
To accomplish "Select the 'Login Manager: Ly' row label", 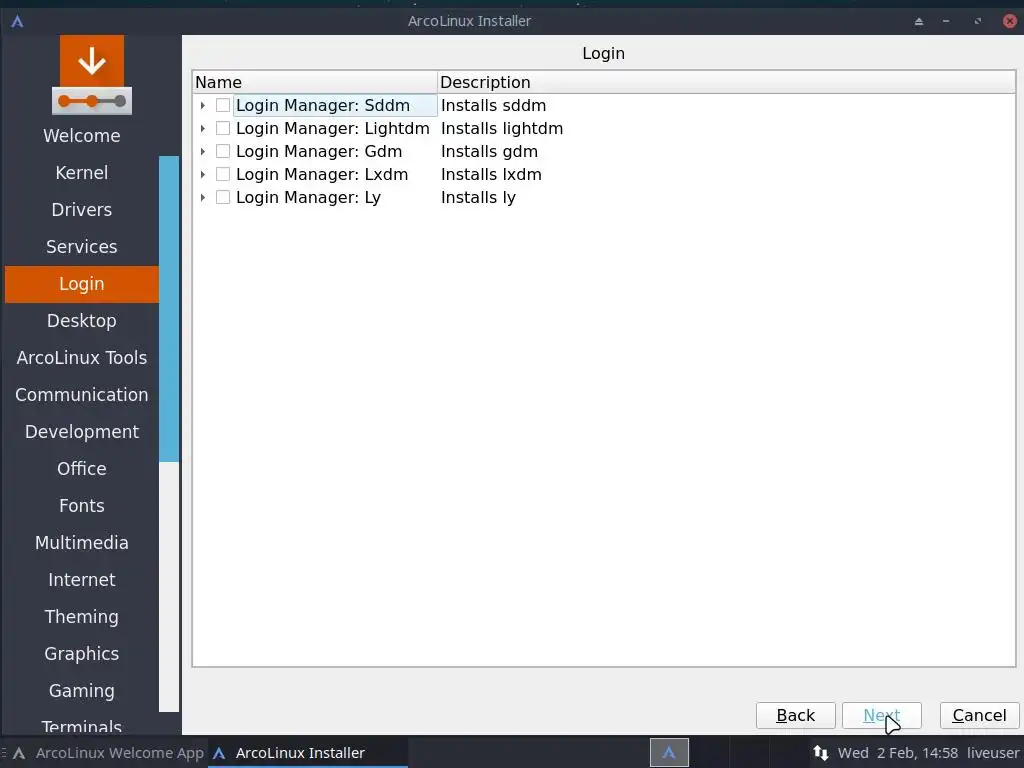I will click(308, 197).
